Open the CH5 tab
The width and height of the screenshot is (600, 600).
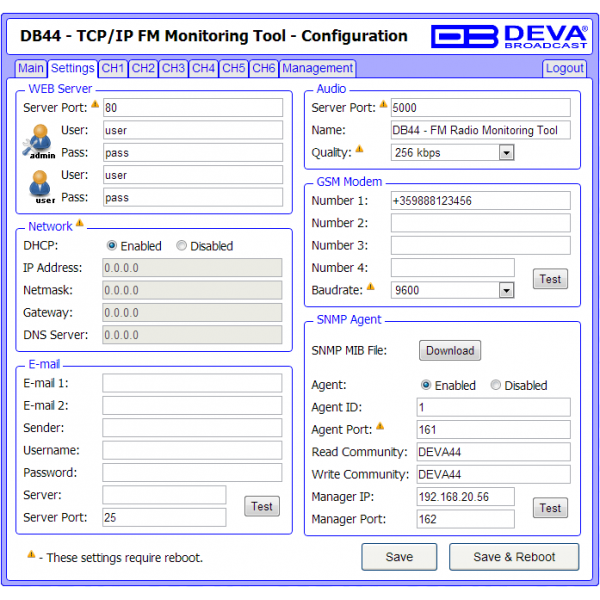(234, 68)
